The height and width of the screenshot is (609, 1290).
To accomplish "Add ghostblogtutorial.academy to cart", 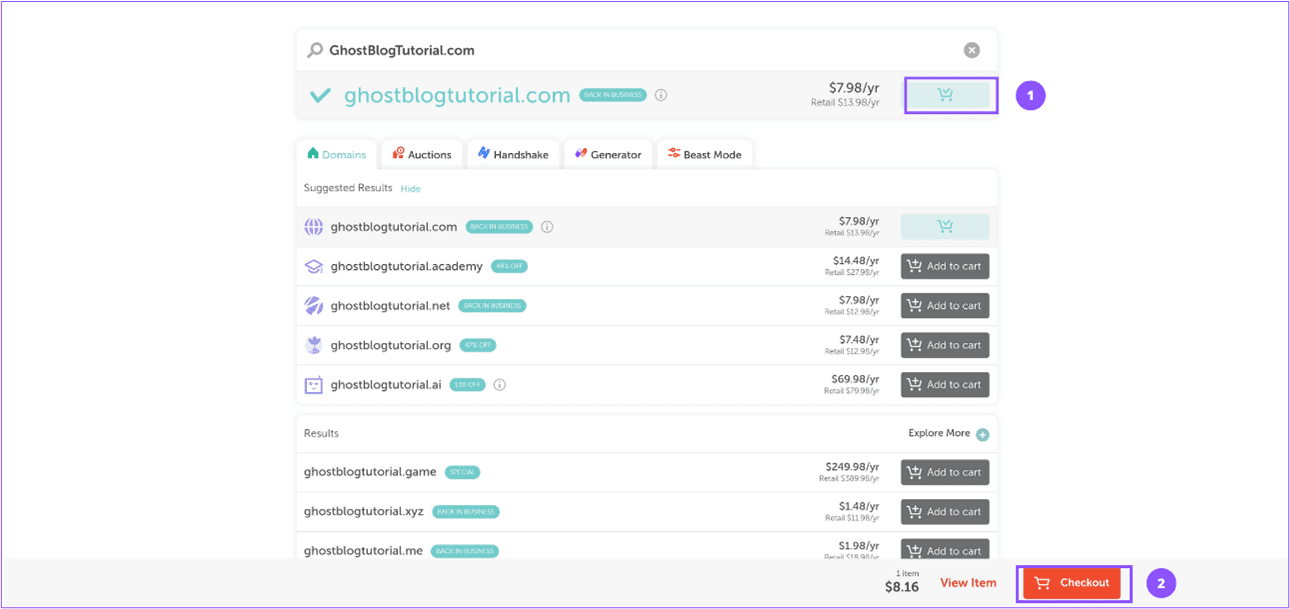I will click(945, 266).
